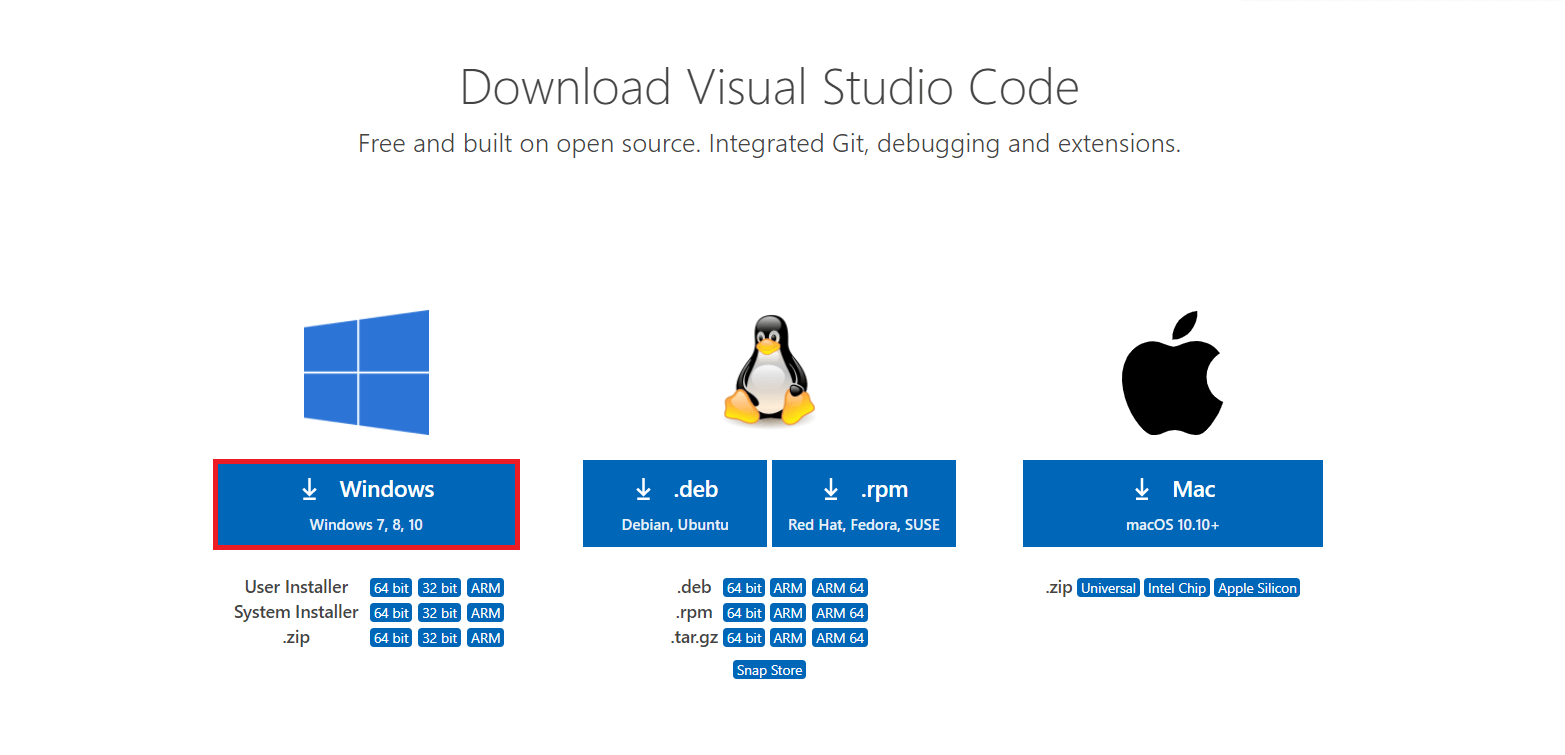Choose Linux .rpm ARM
1565x755 pixels.
click(x=788, y=613)
